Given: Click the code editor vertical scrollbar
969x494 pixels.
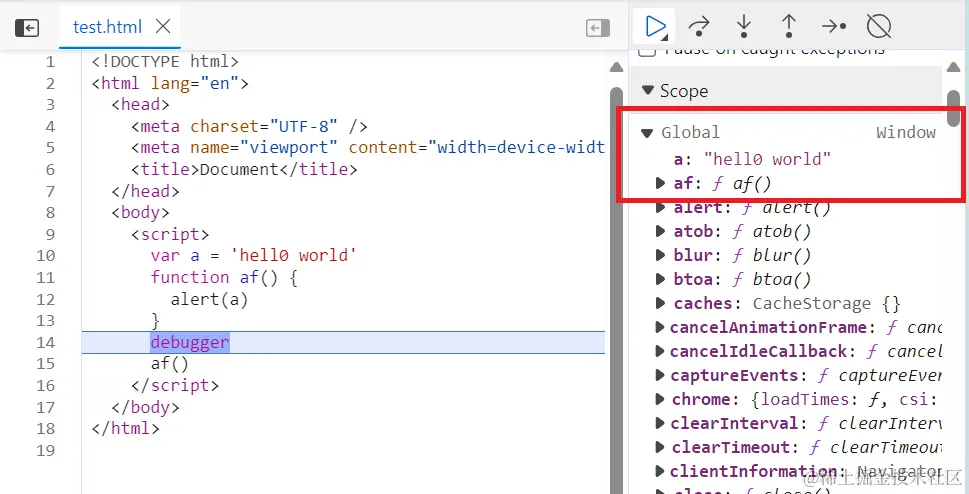Looking at the screenshot, I should [x=616, y=291].
